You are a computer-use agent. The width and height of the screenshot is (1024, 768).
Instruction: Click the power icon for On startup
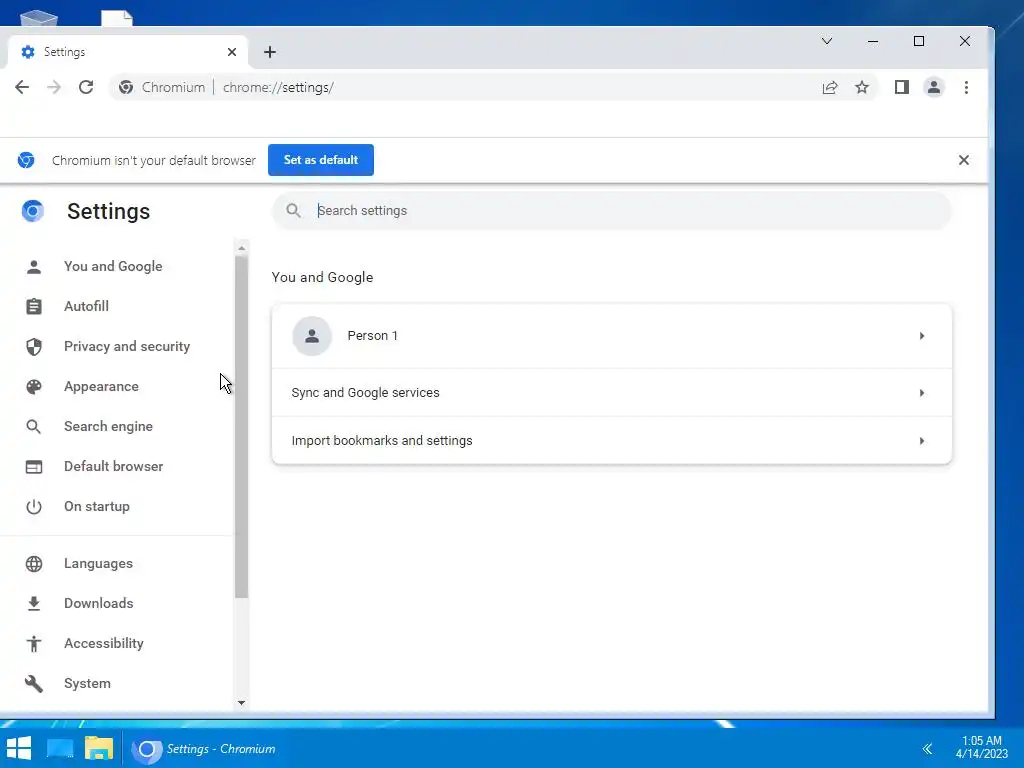tap(34, 507)
